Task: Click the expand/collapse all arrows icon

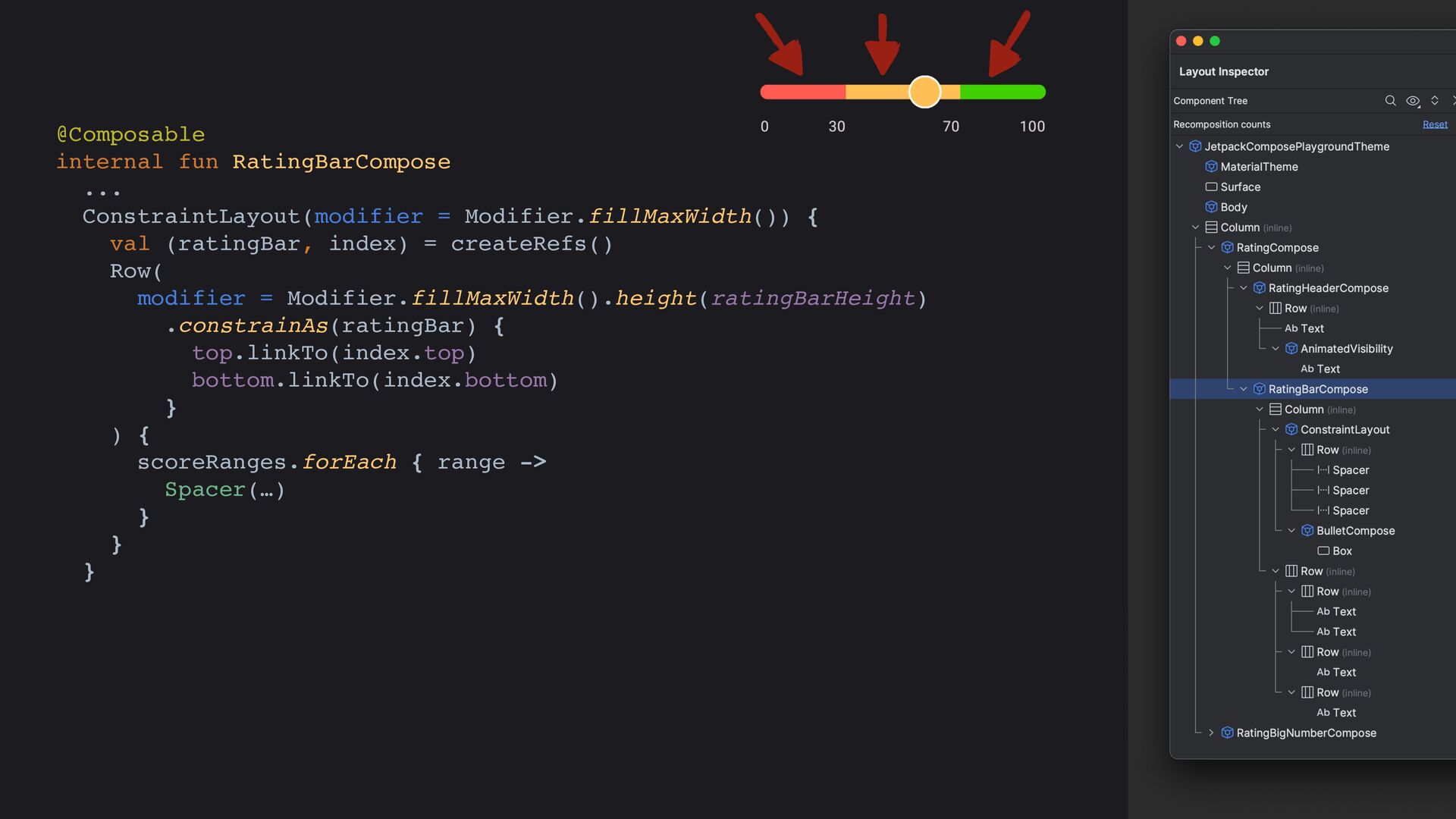Action: [1435, 101]
